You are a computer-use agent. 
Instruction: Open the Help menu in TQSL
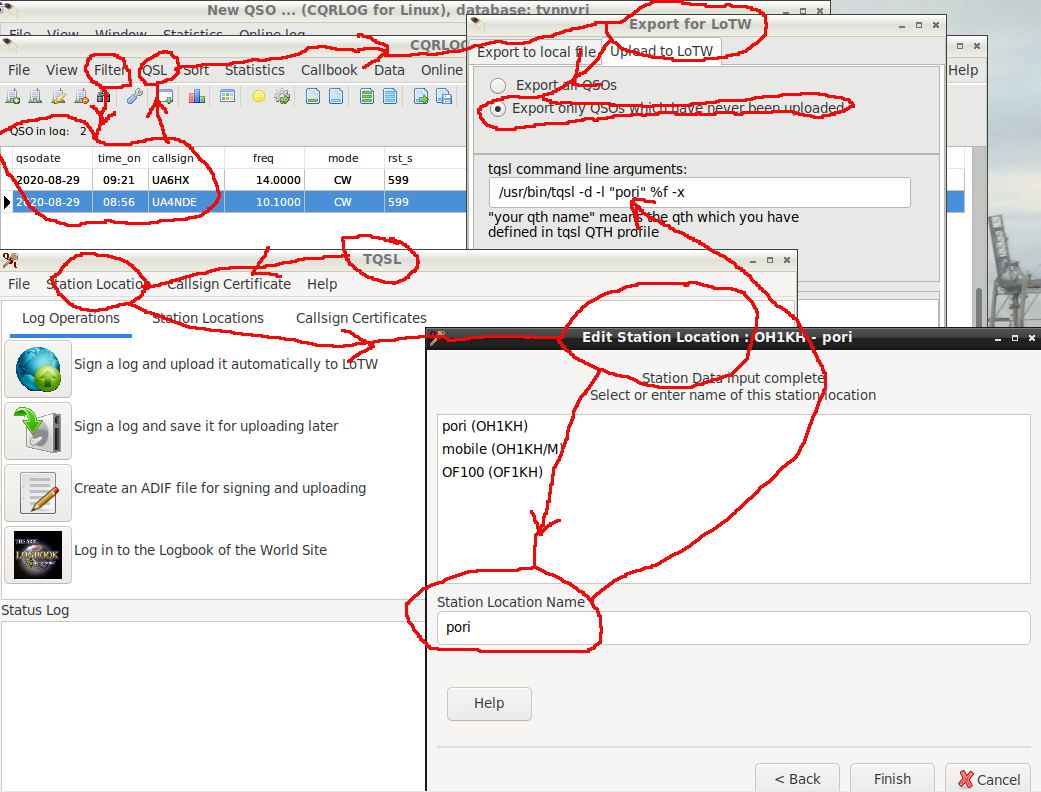pos(322,284)
